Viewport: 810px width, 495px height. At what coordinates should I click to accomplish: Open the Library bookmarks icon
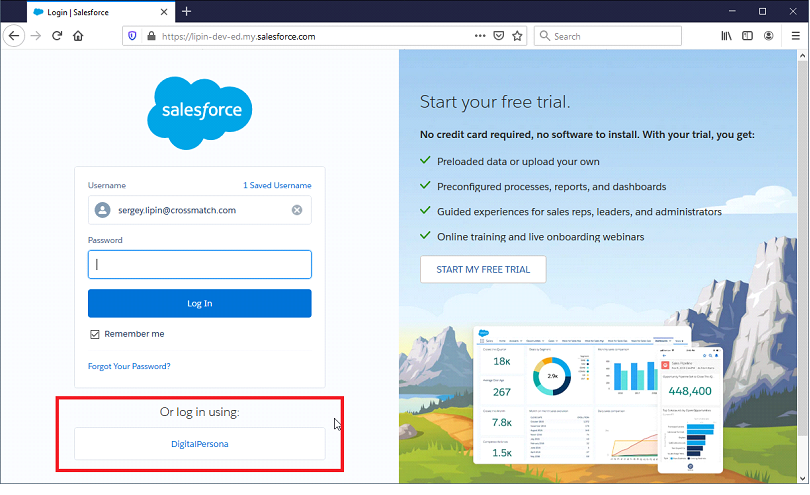coord(726,36)
